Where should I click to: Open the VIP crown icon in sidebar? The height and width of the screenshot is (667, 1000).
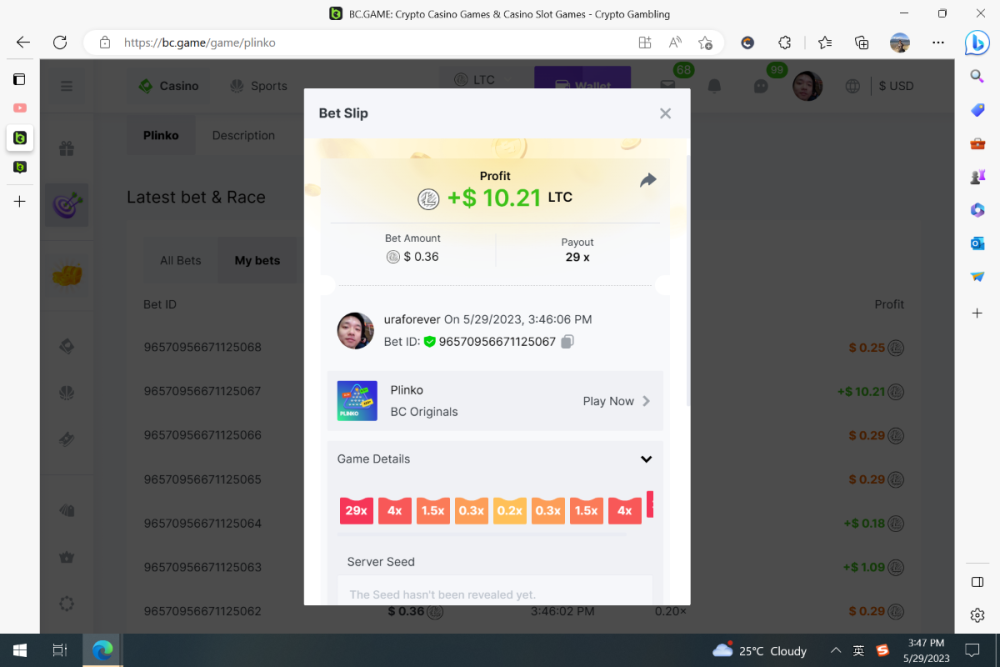(x=66, y=557)
